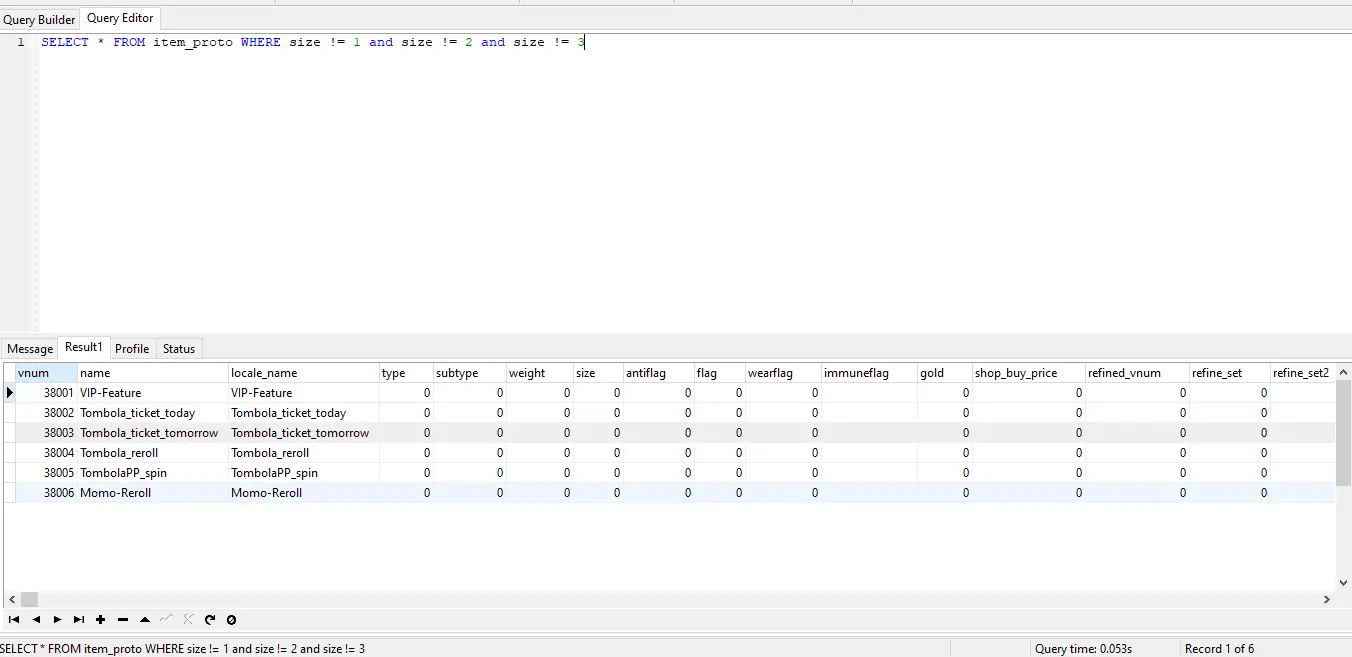Click the Query time 0.053s status text
Viewport: 1352px width, 657px height.
(1083, 649)
